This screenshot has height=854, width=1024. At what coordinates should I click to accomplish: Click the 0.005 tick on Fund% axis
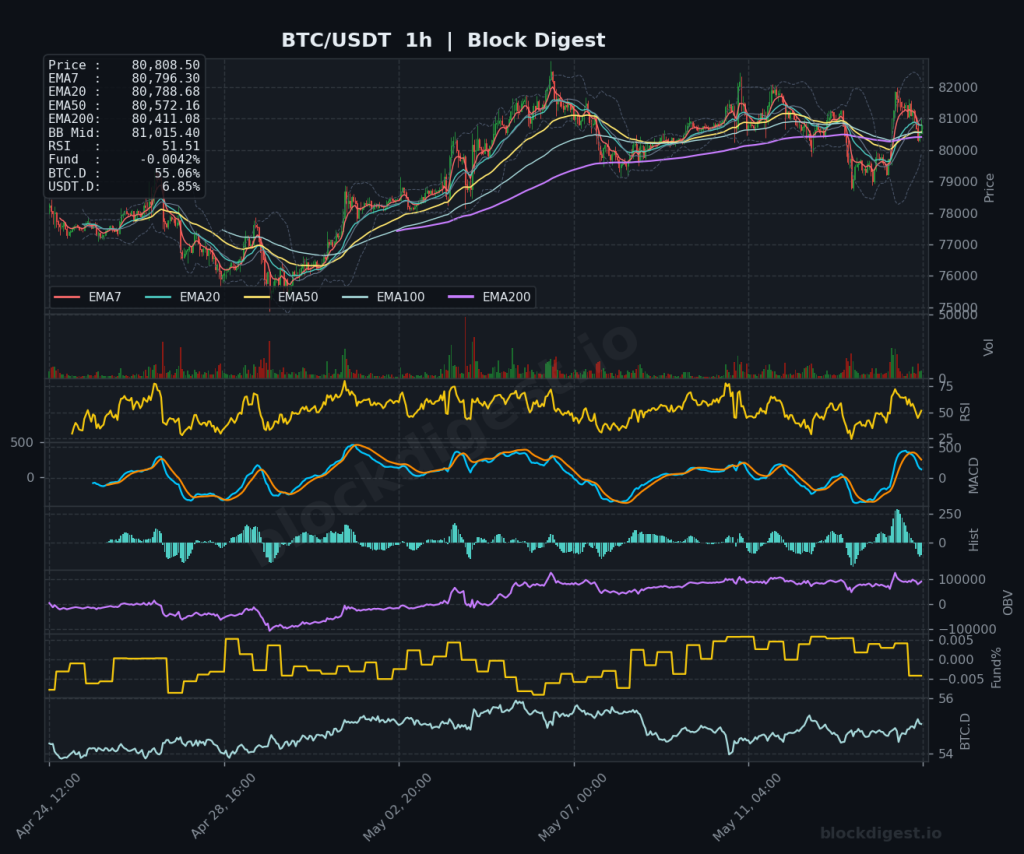[x=956, y=640]
